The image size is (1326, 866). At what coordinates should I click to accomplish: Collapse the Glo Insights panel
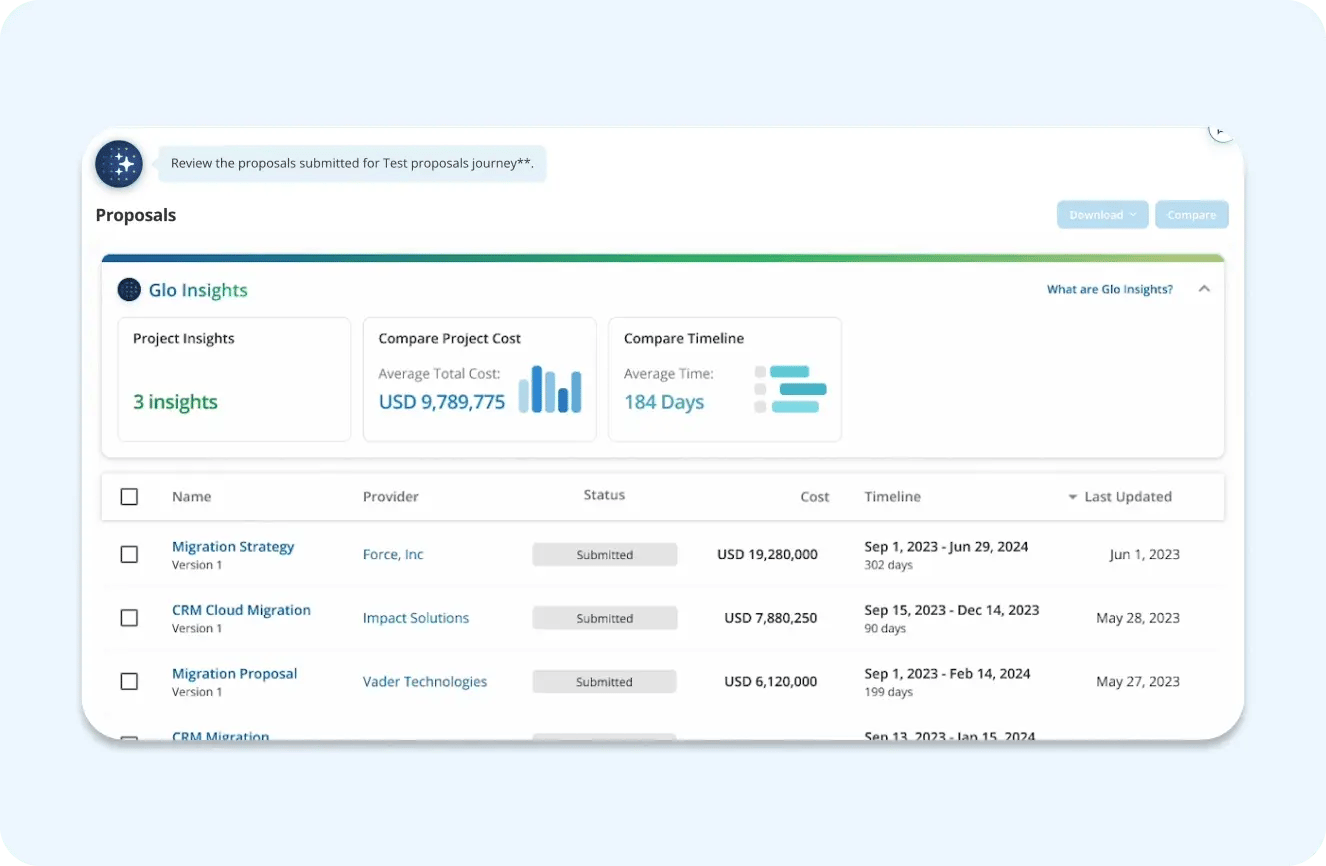click(1204, 288)
